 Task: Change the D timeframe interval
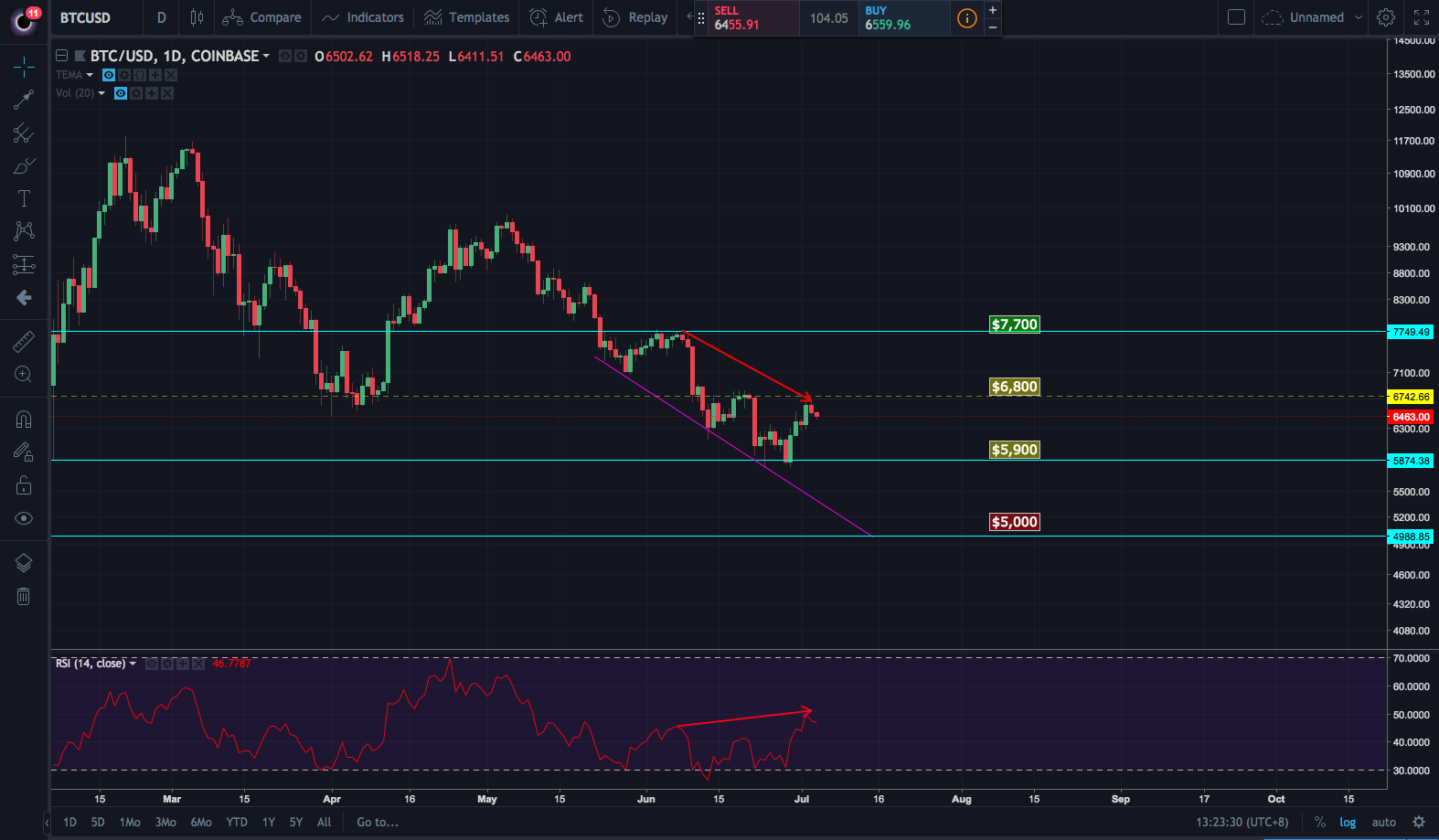click(162, 17)
